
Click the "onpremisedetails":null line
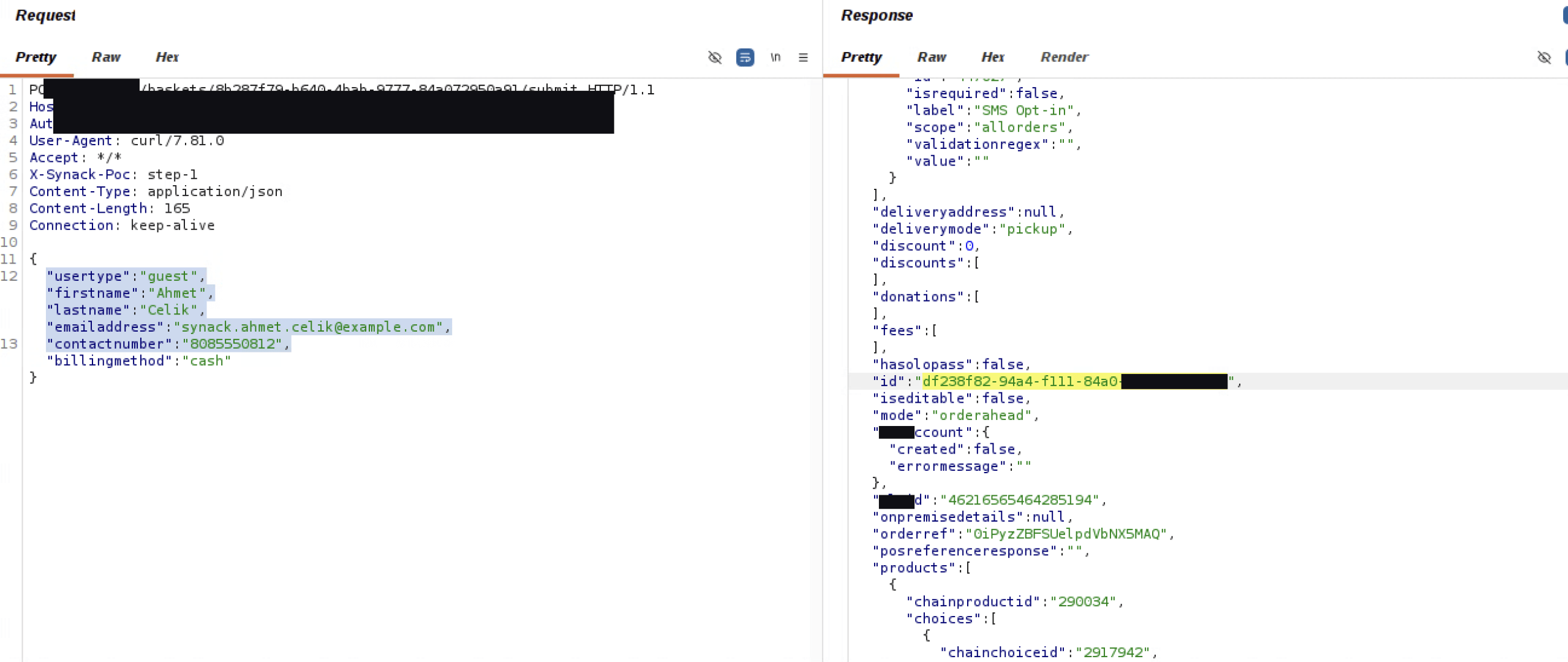pyautogui.click(x=973, y=517)
